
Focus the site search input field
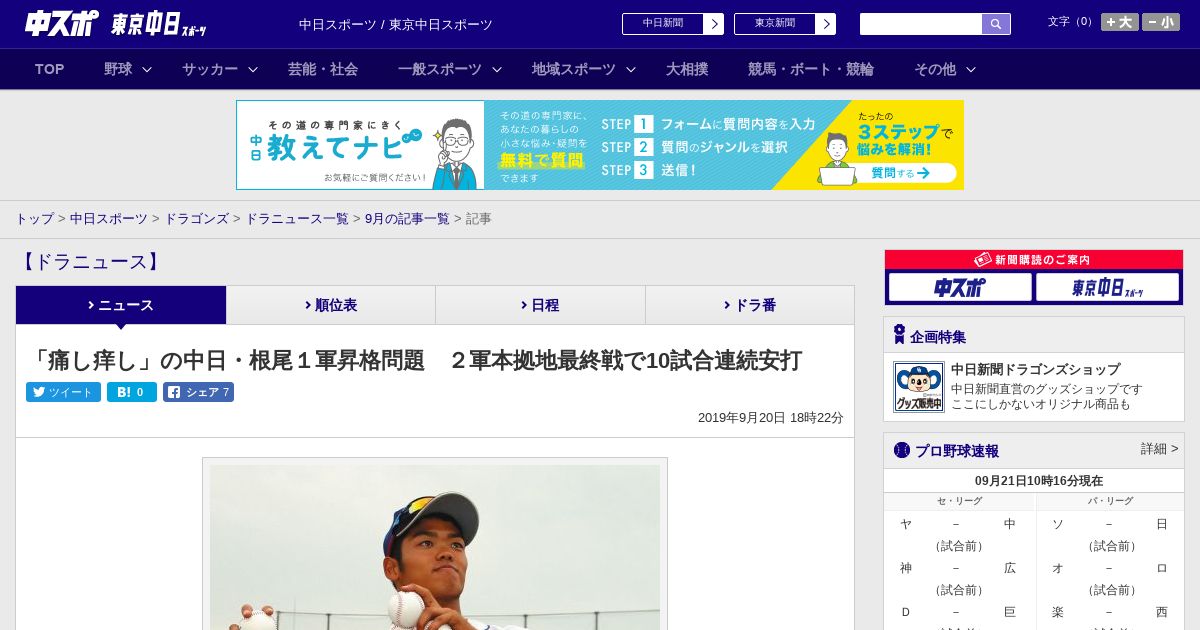(x=921, y=24)
